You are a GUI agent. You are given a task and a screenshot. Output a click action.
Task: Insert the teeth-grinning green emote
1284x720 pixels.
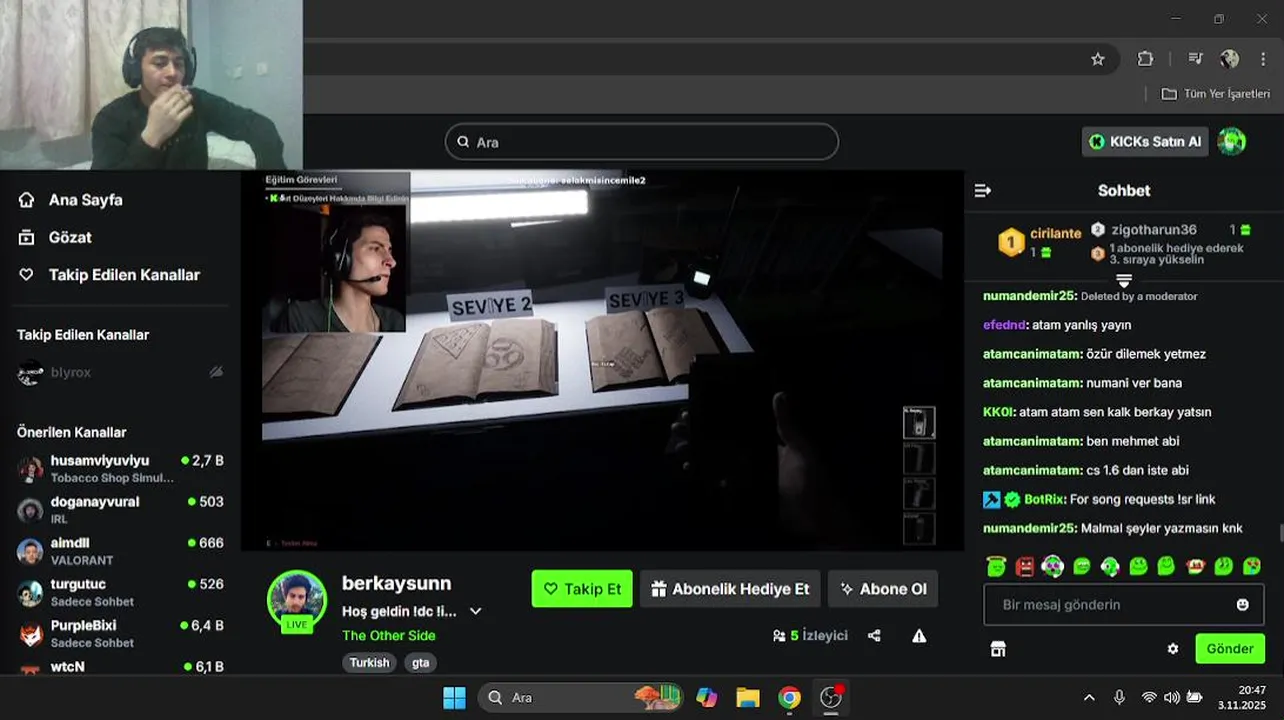click(1082, 566)
